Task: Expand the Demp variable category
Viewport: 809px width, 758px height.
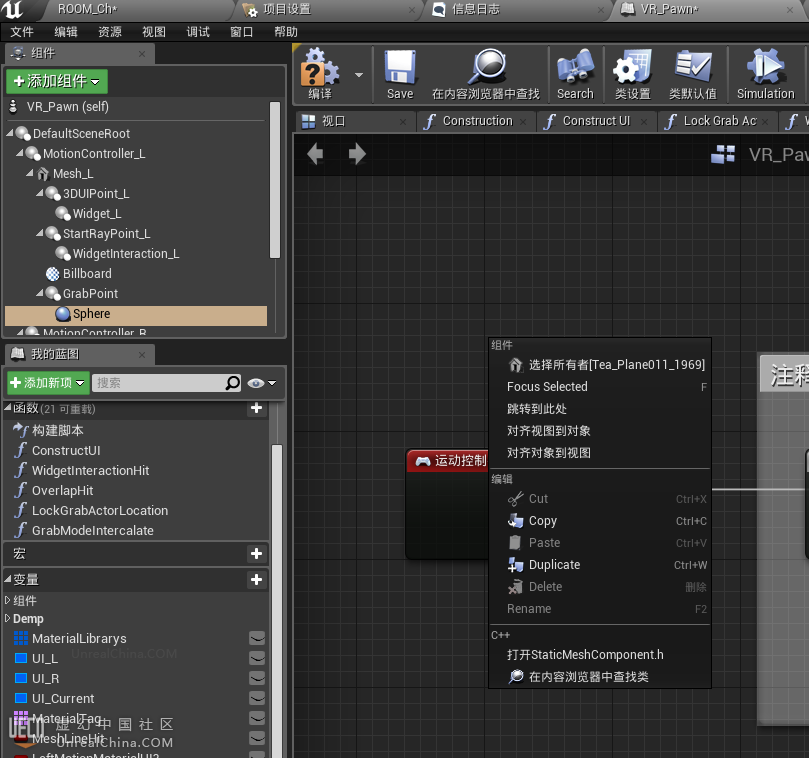Action: click(x=7, y=618)
